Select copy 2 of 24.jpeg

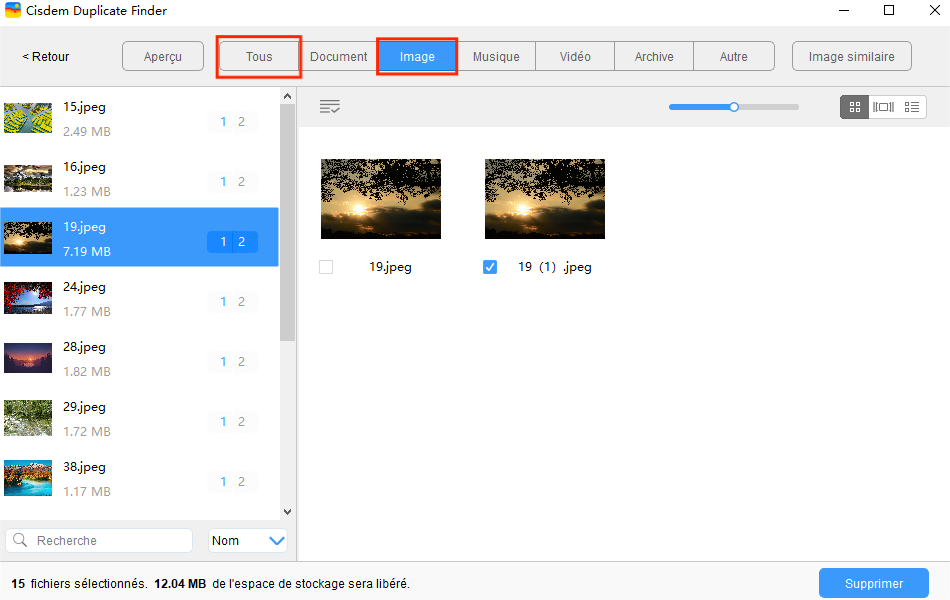(x=241, y=302)
